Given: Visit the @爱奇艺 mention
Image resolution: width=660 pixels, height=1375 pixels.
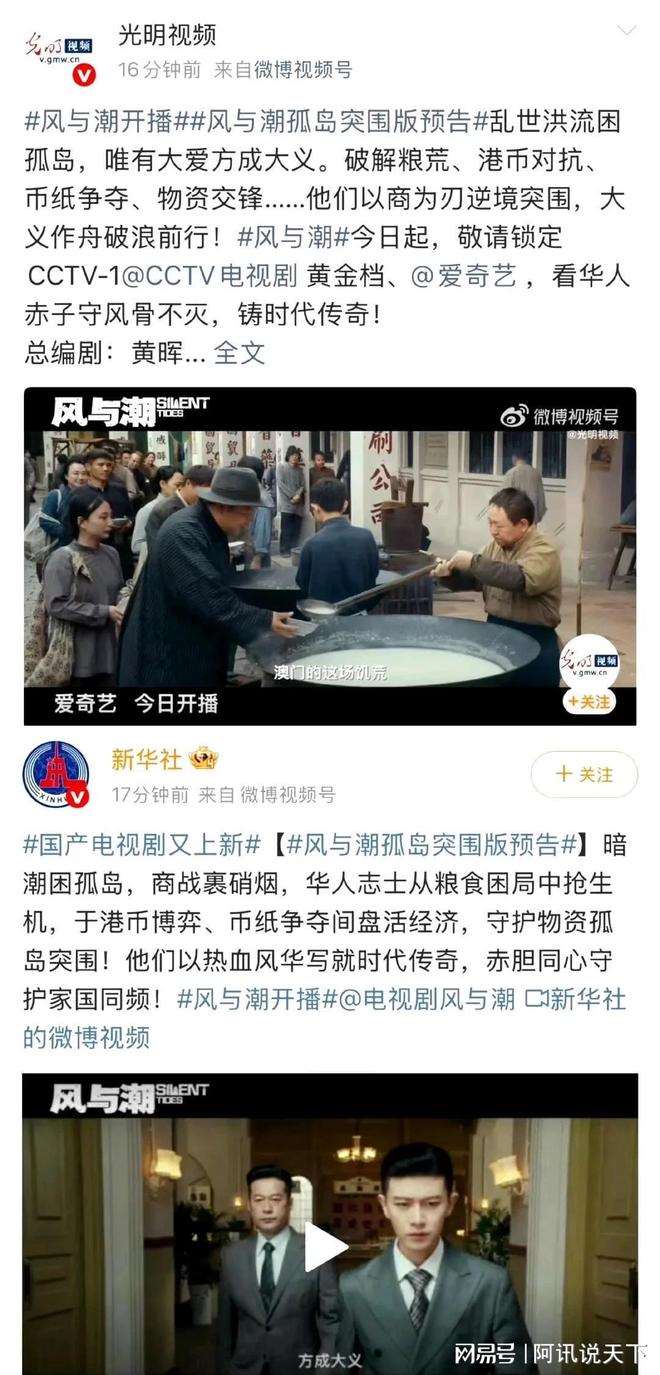Looking at the screenshot, I should (464, 276).
